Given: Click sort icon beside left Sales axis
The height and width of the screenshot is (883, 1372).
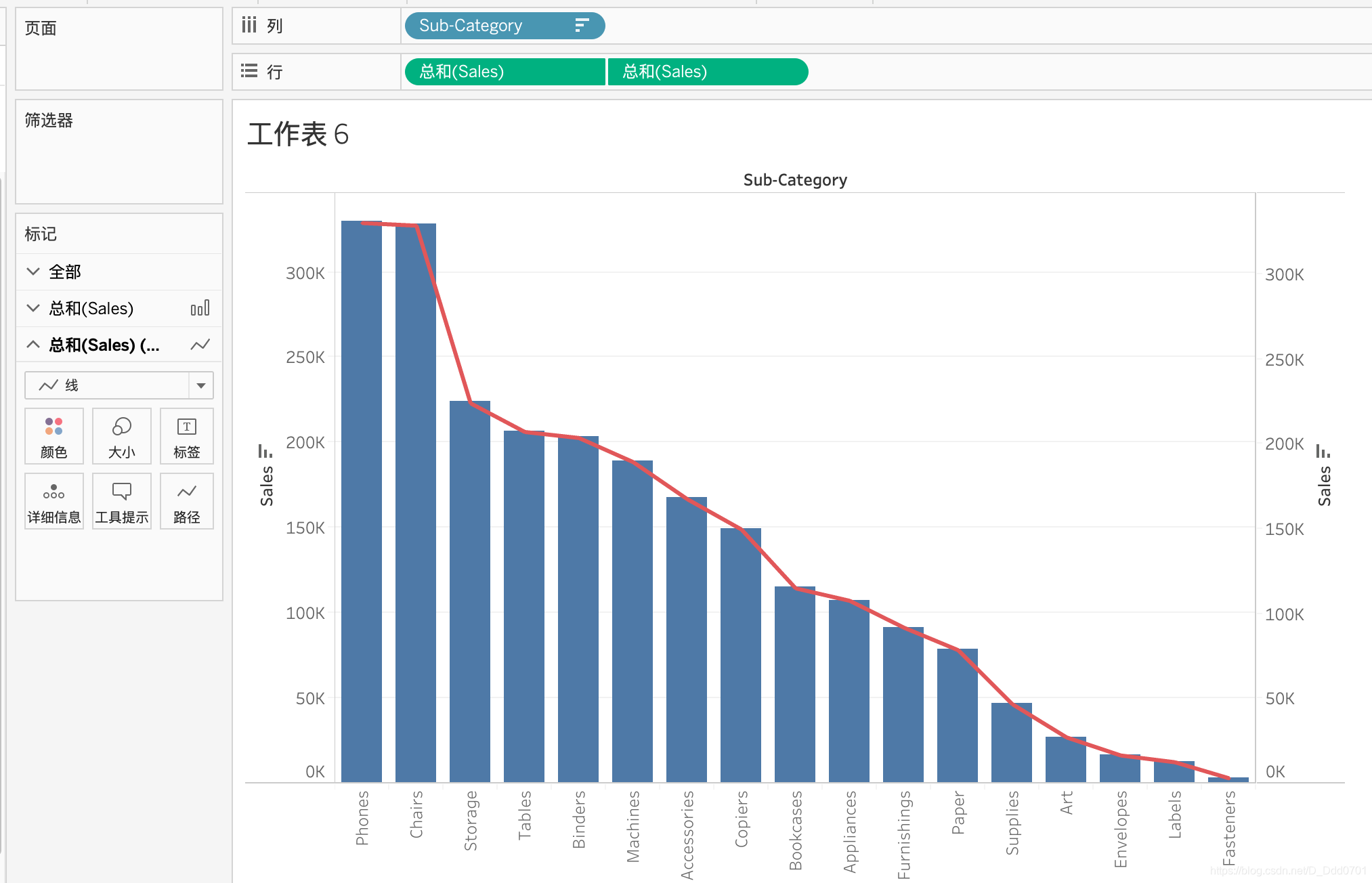Looking at the screenshot, I should click(x=265, y=451).
